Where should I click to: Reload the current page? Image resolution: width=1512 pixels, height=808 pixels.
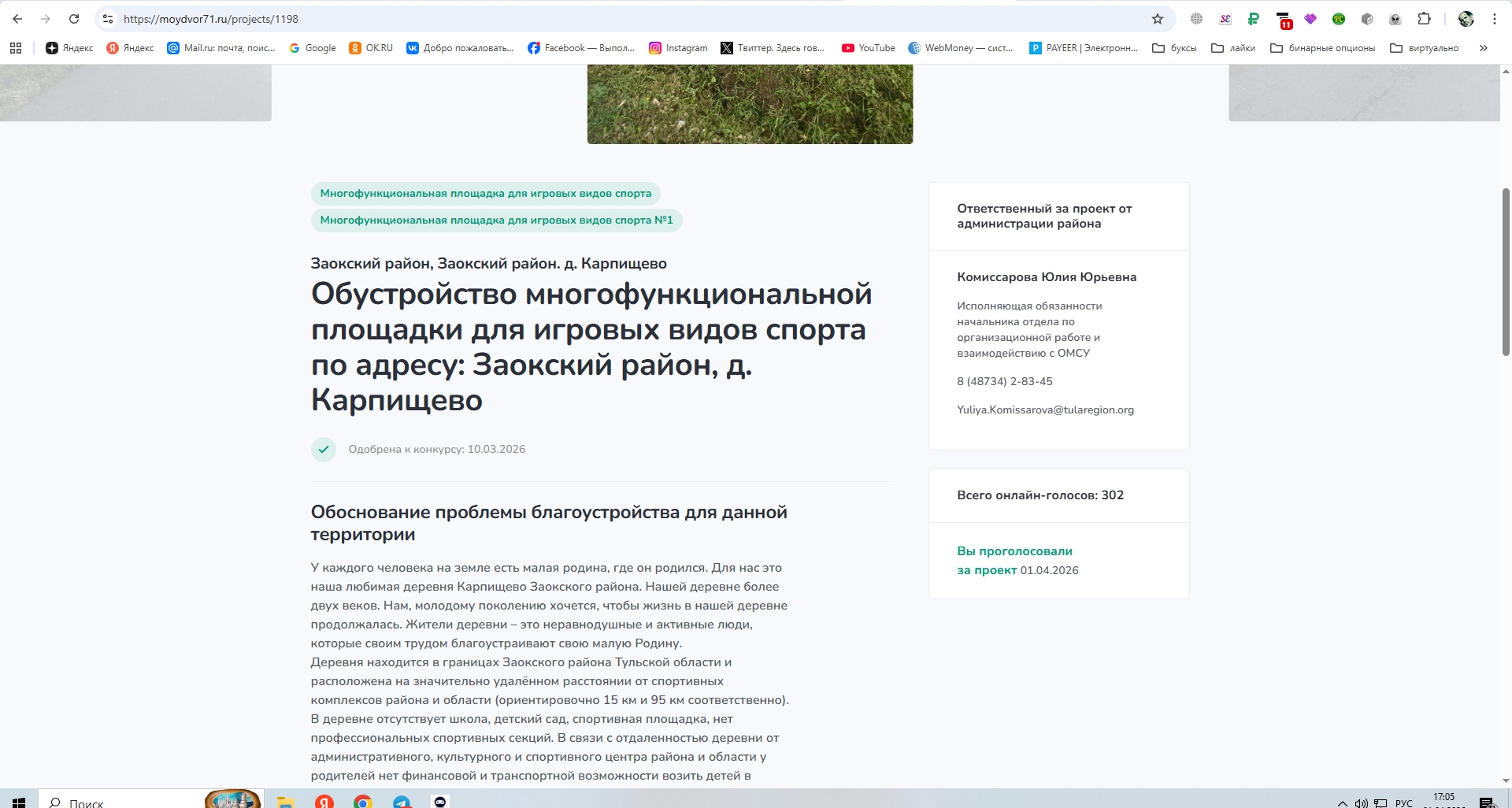[x=74, y=19]
